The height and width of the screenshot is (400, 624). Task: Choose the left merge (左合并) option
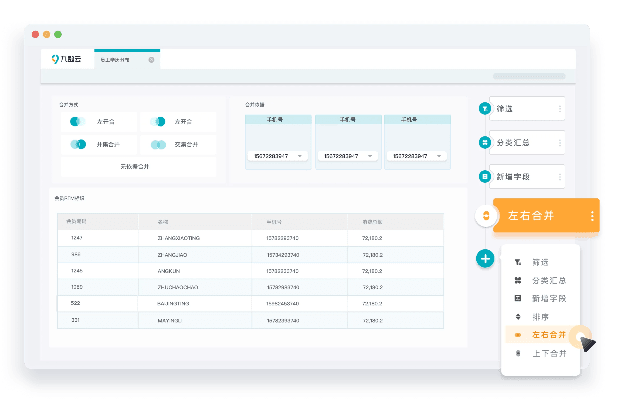(99, 121)
